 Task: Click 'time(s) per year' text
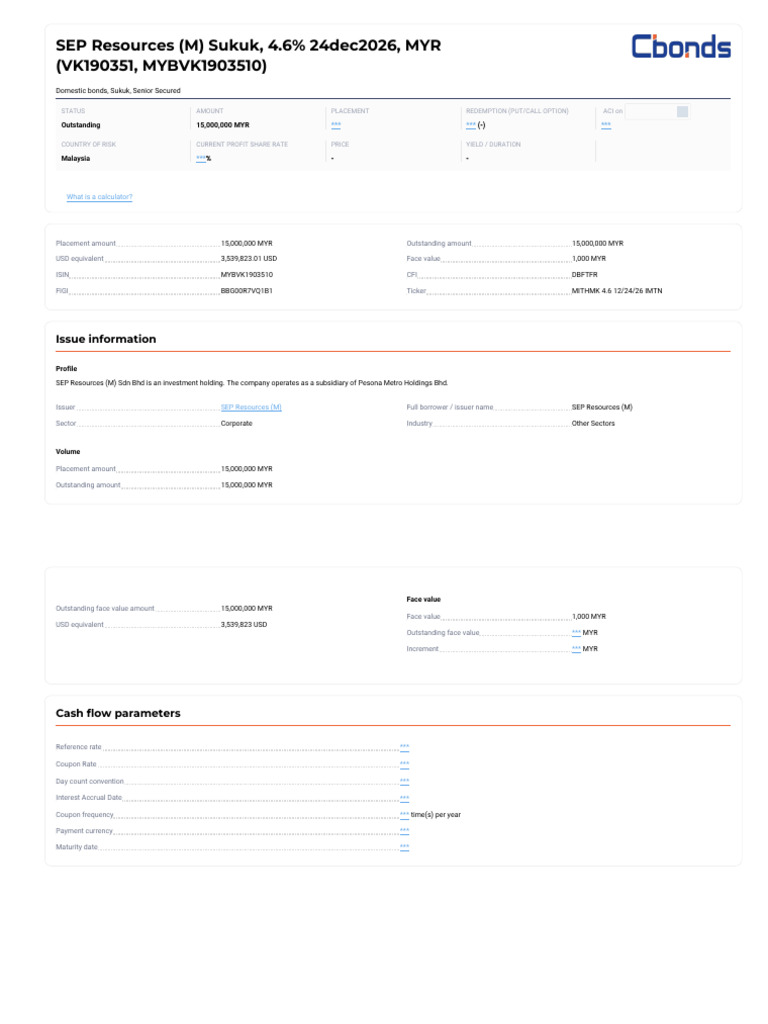[436, 814]
